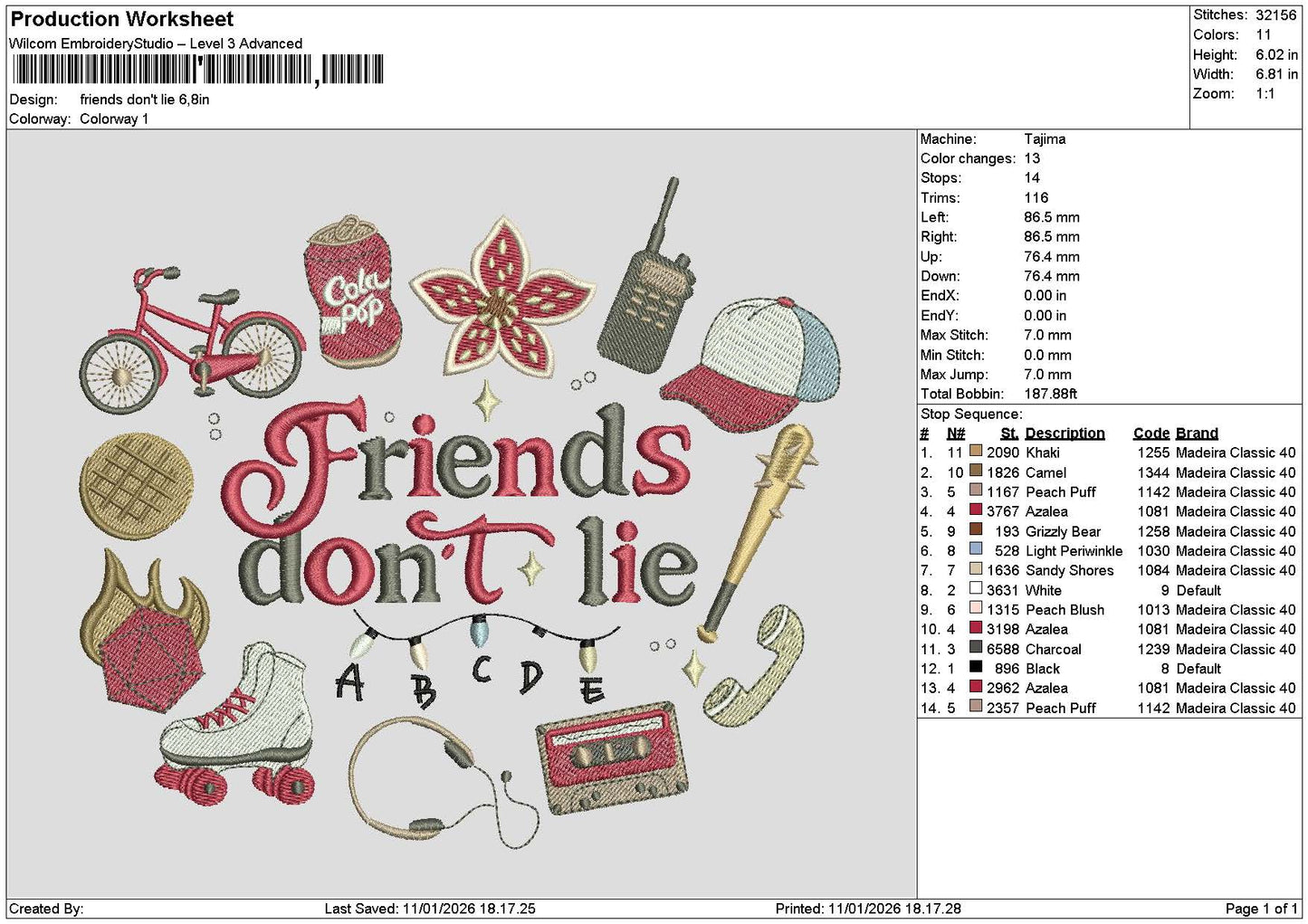
Task: Click the 'Colorway 1' value
Action: click(x=114, y=119)
